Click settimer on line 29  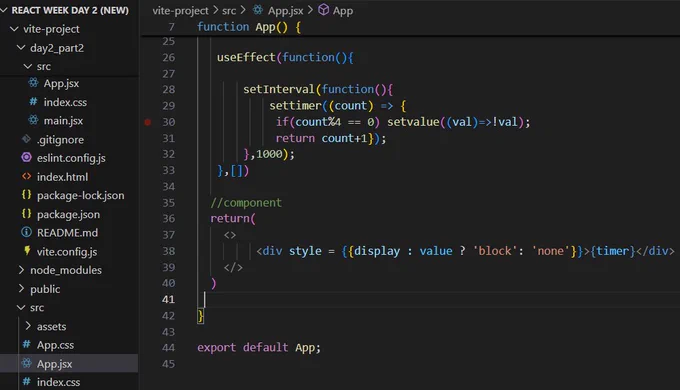tap(295, 105)
